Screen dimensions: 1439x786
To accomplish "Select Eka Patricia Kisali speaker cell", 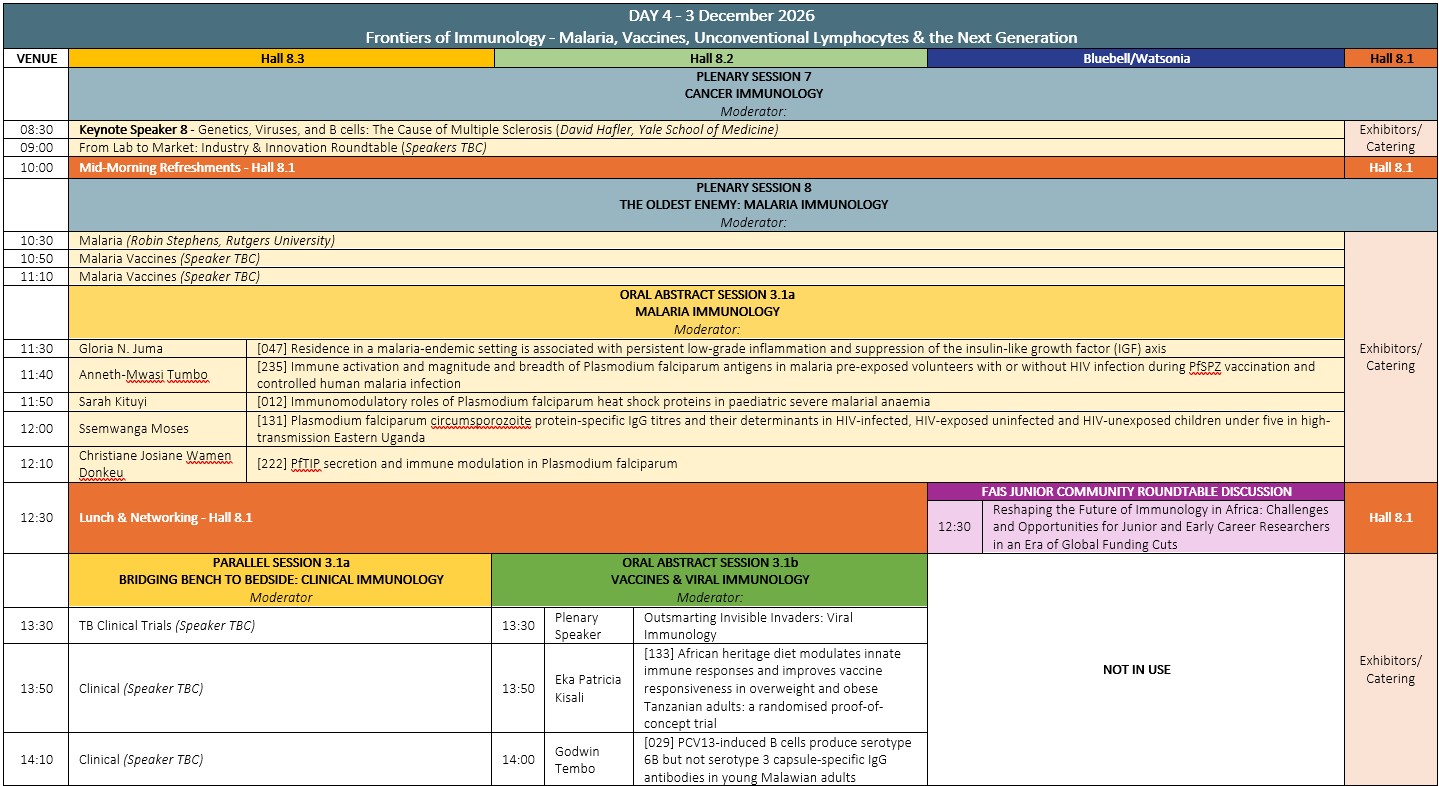I will [x=589, y=688].
